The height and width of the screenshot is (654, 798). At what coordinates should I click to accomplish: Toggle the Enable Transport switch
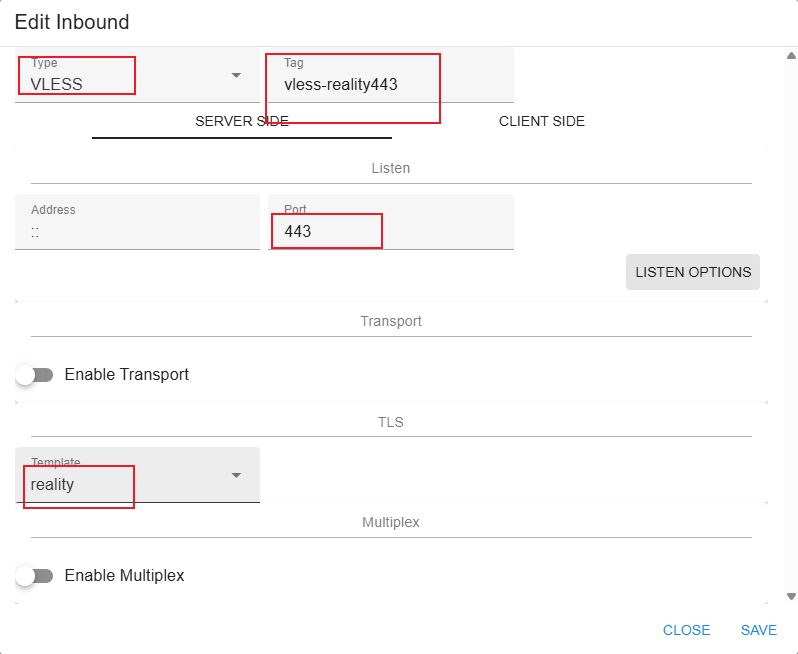click(x=35, y=375)
